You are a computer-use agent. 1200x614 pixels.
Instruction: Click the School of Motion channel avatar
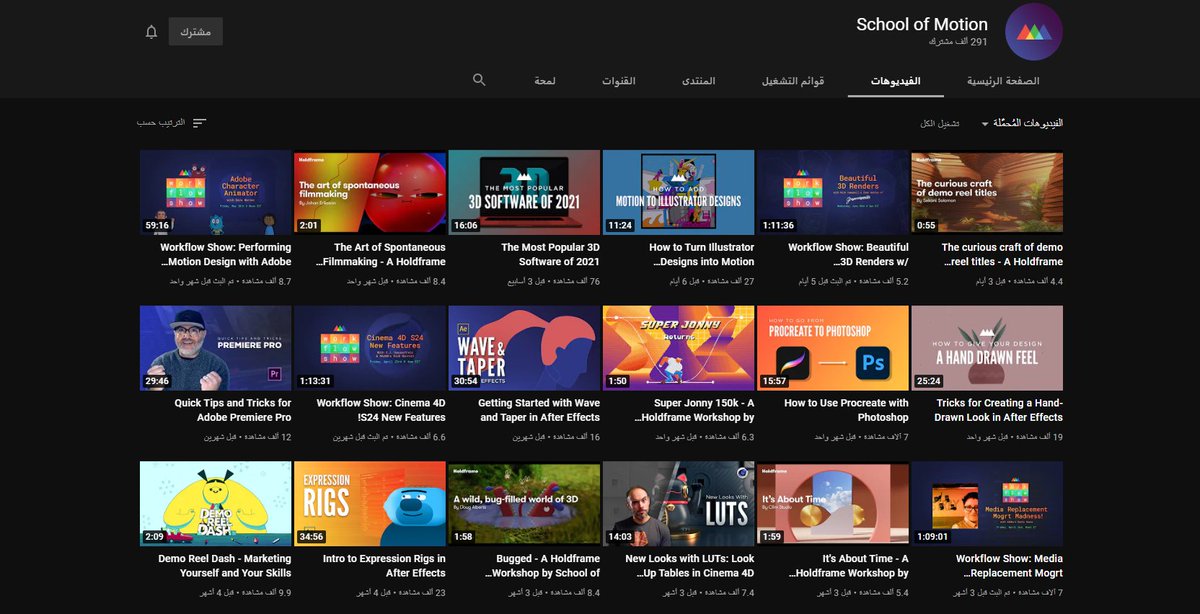(x=1033, y=31)
